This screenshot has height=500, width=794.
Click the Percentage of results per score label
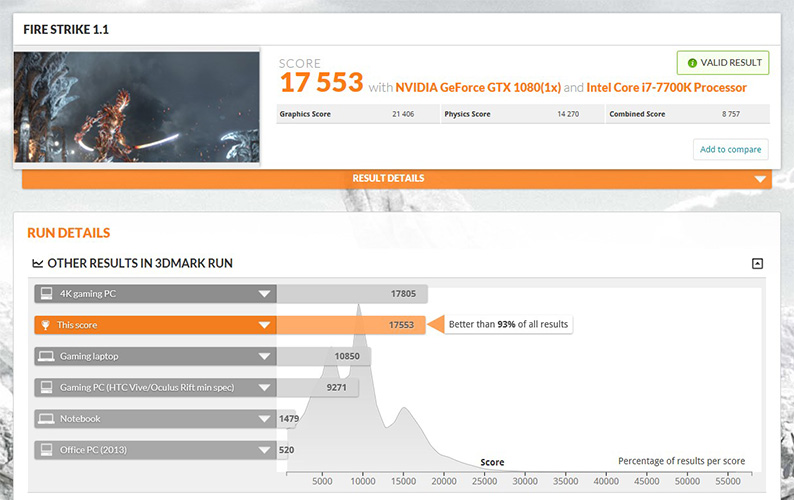click(x=682, y=461)
